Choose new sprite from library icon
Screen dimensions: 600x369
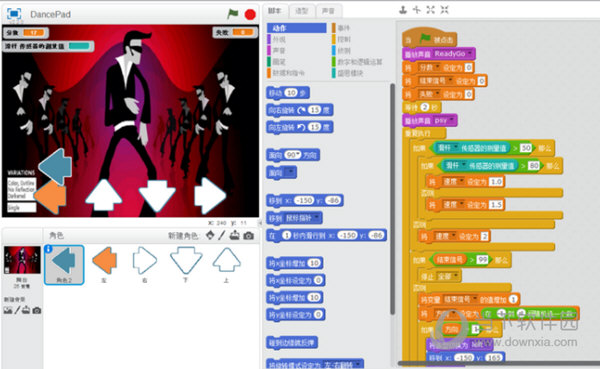[210, 235]
